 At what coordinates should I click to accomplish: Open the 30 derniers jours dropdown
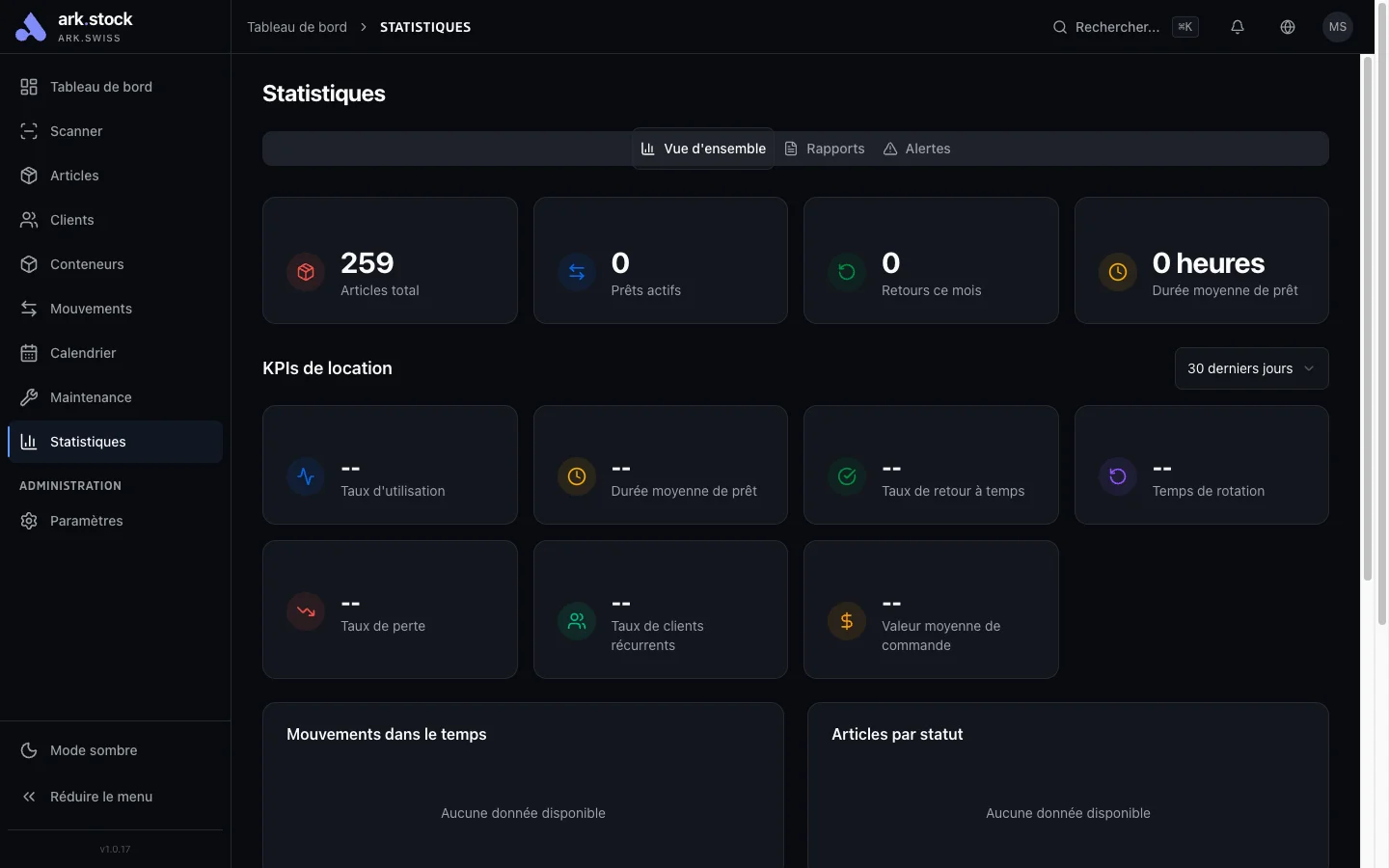click(1249, 368)
